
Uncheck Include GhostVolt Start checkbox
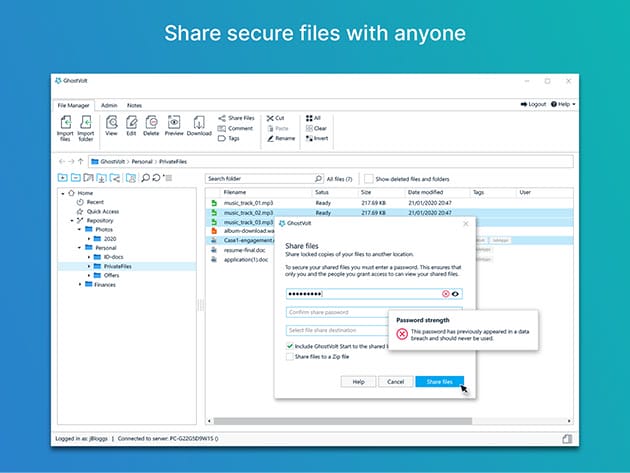click(x=290, y=346)
